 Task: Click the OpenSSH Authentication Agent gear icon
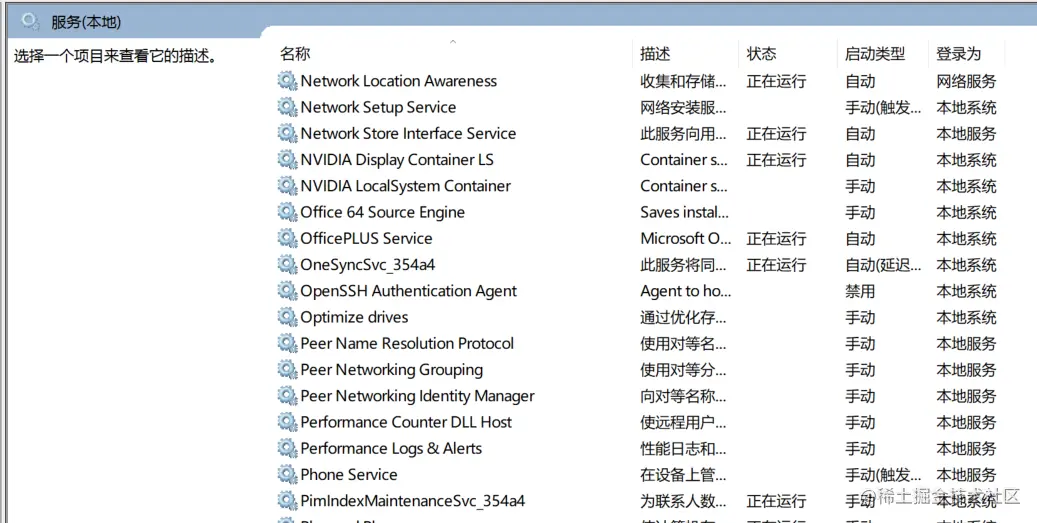pos(288,291)
